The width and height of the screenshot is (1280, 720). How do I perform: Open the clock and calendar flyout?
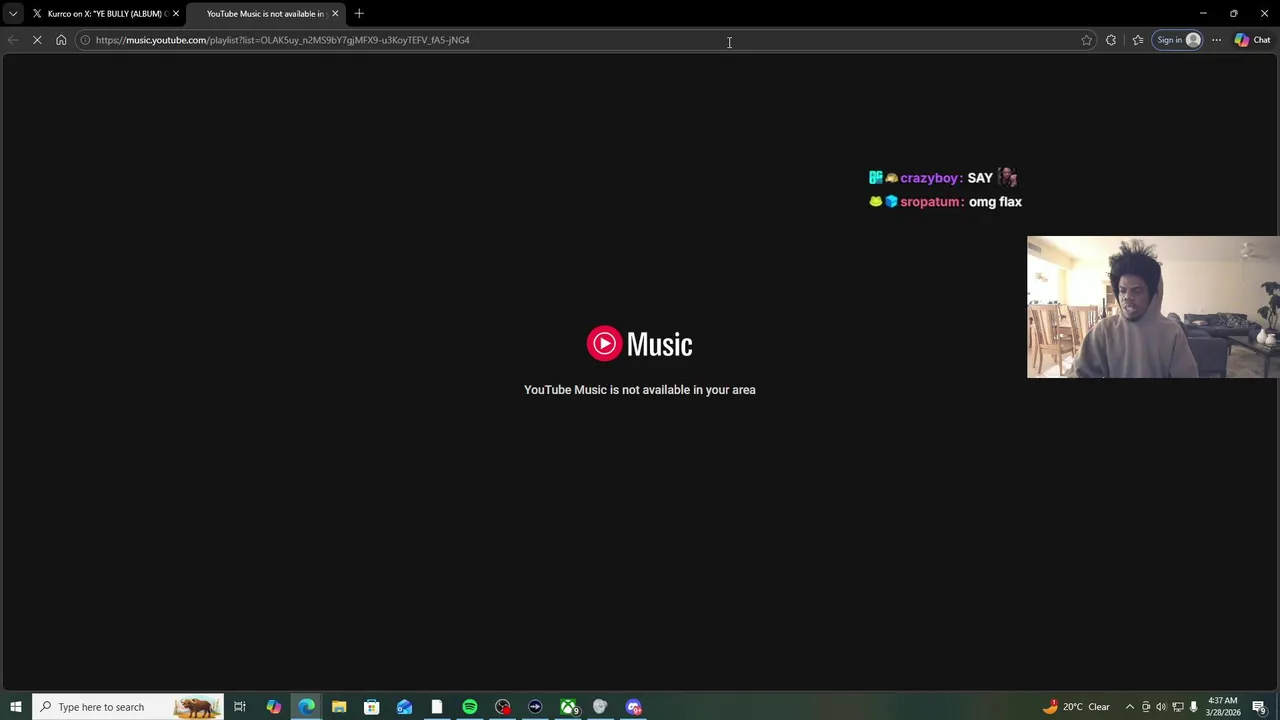point(1223,707)
